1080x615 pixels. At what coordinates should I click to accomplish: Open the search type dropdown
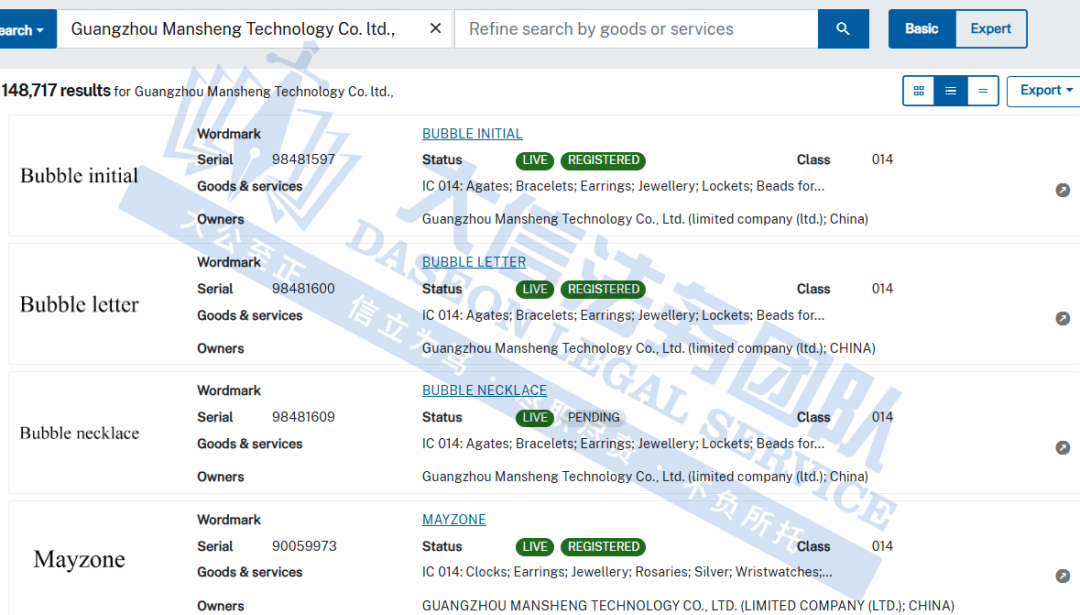24,30
